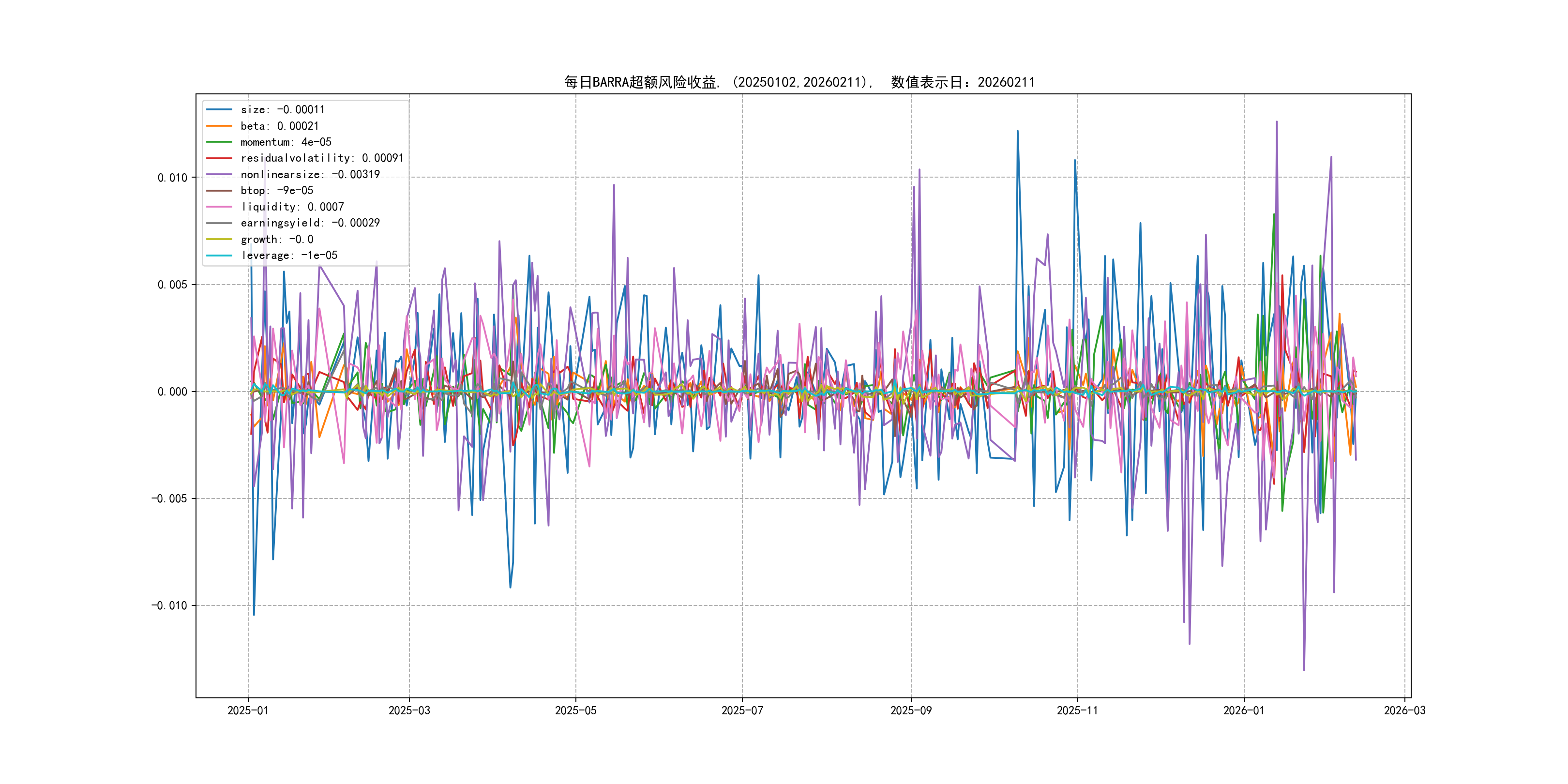
Task: Select the 'earningsyield: -0.00029' legend label
Action: (x=310, y=223)
